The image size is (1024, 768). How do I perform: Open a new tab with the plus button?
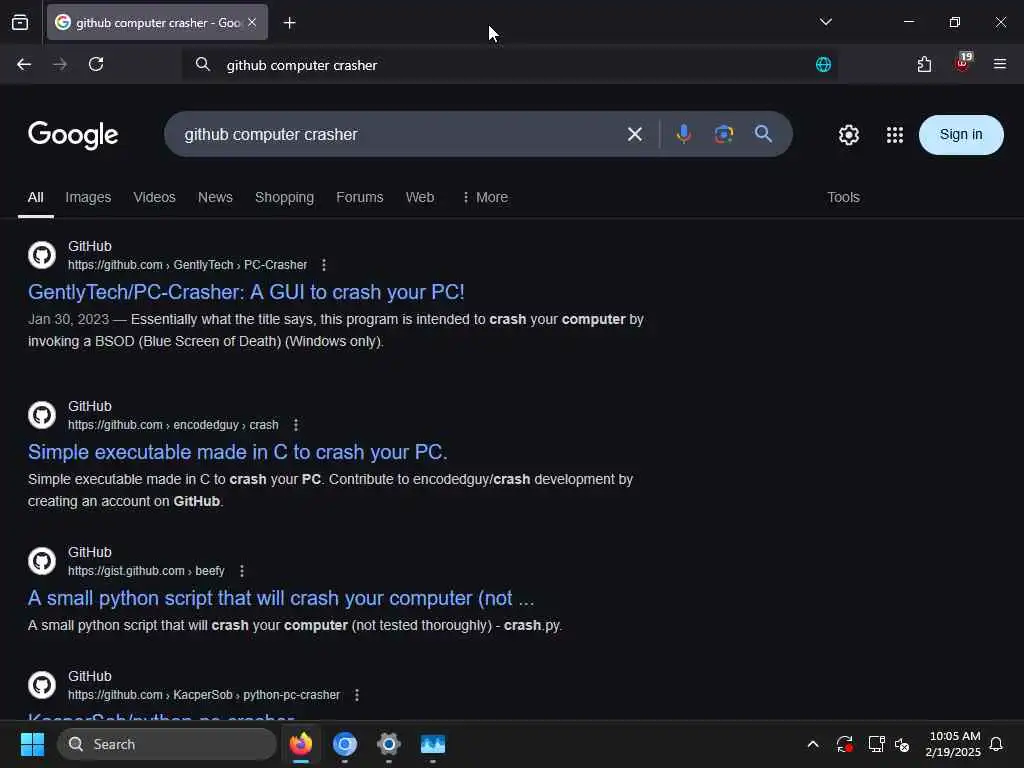coord(289,23)
